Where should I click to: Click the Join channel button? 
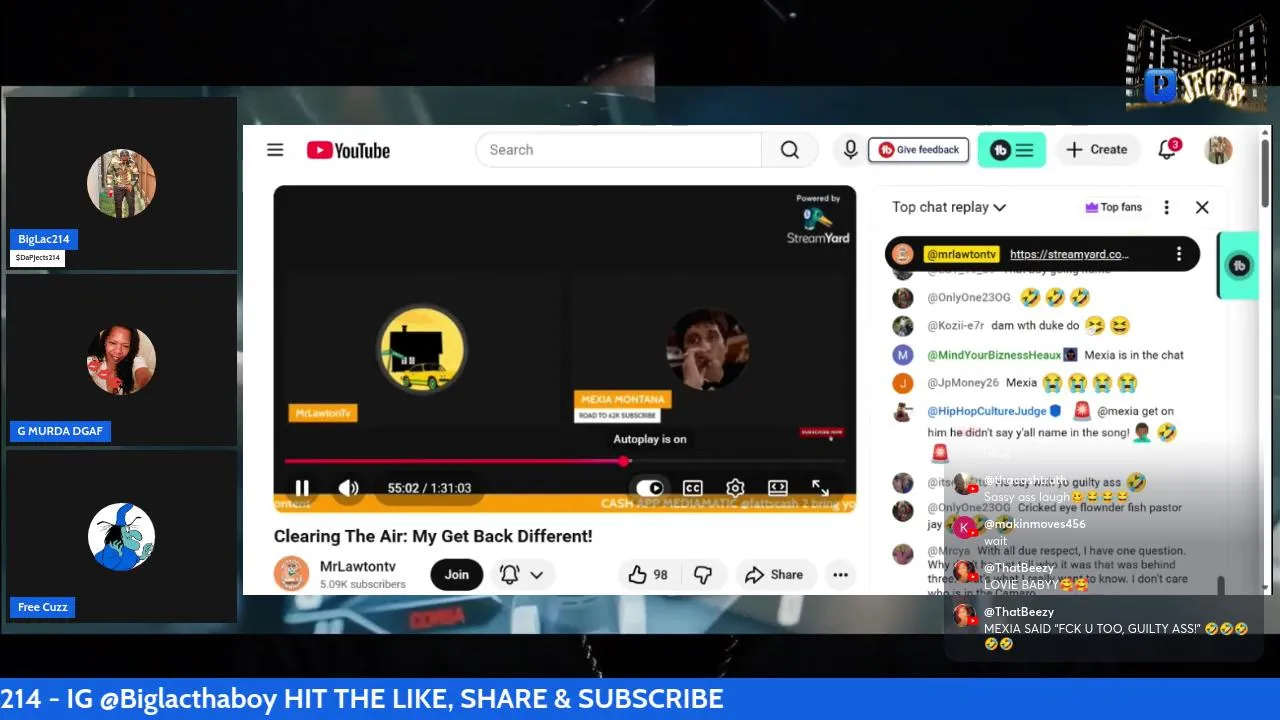[457, 574]
